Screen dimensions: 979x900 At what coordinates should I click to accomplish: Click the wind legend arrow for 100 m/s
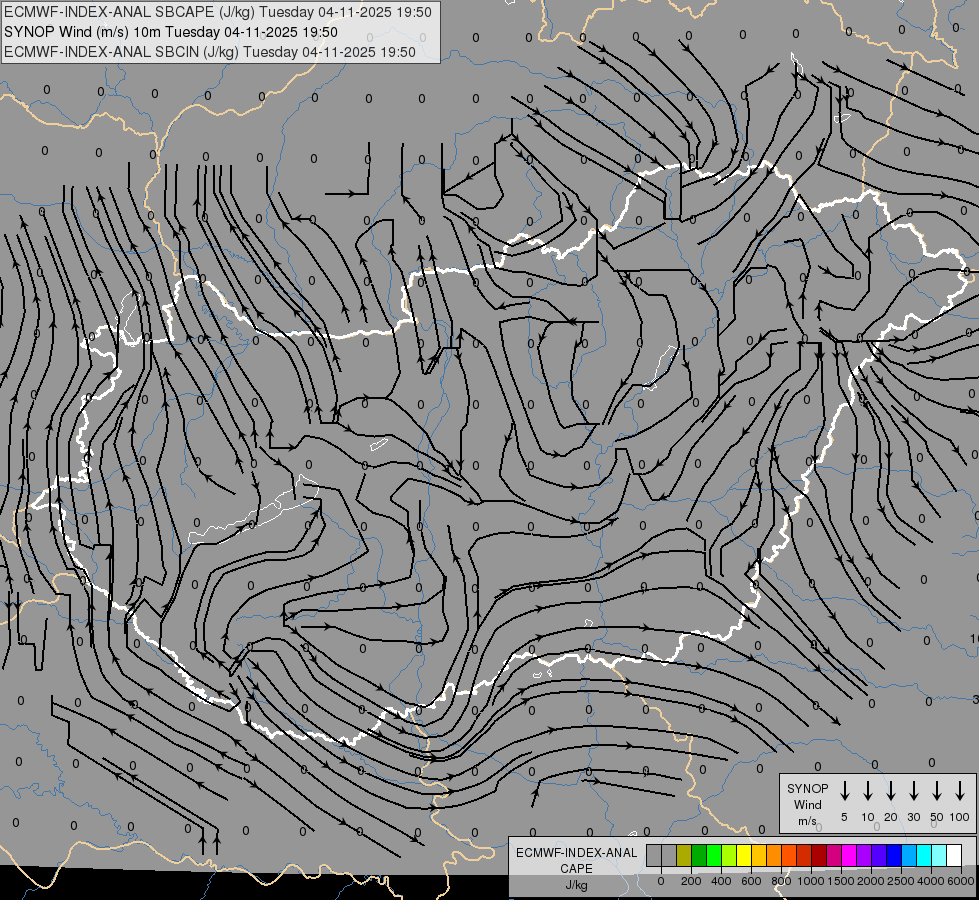click(x=960, y=791)
